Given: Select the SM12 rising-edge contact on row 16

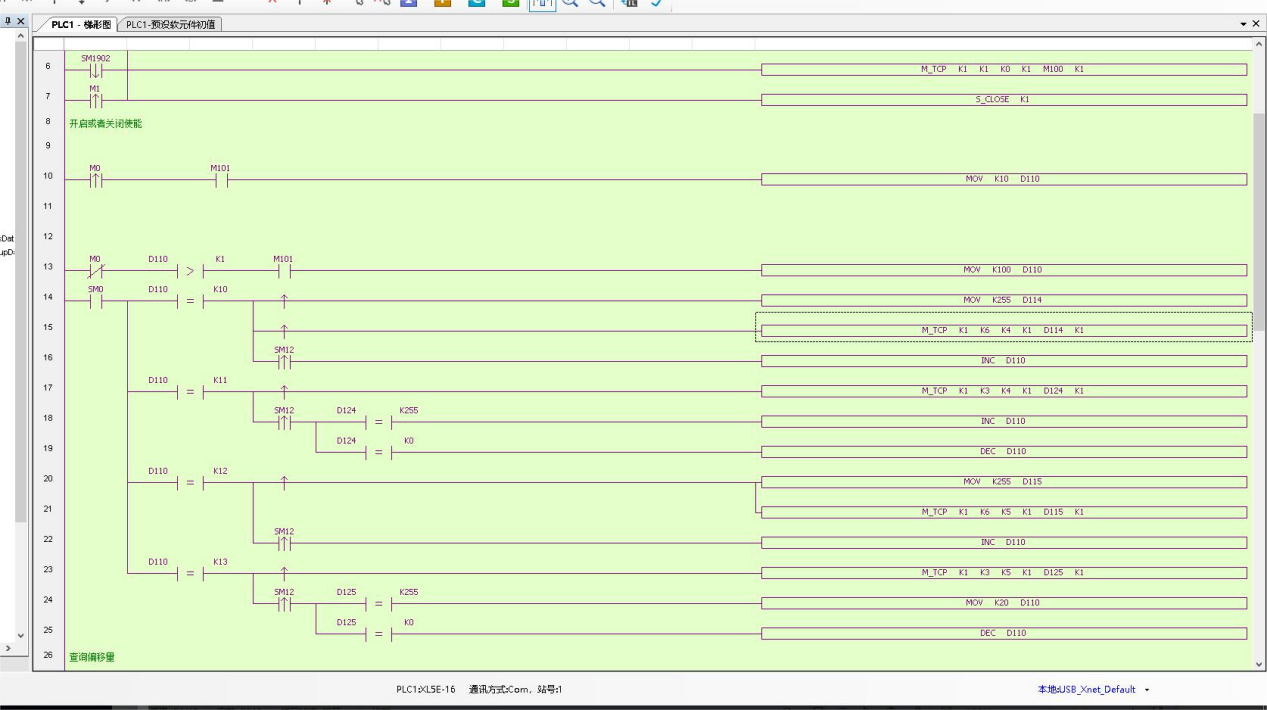Looking at the screenshot, I should pos(284,361).
